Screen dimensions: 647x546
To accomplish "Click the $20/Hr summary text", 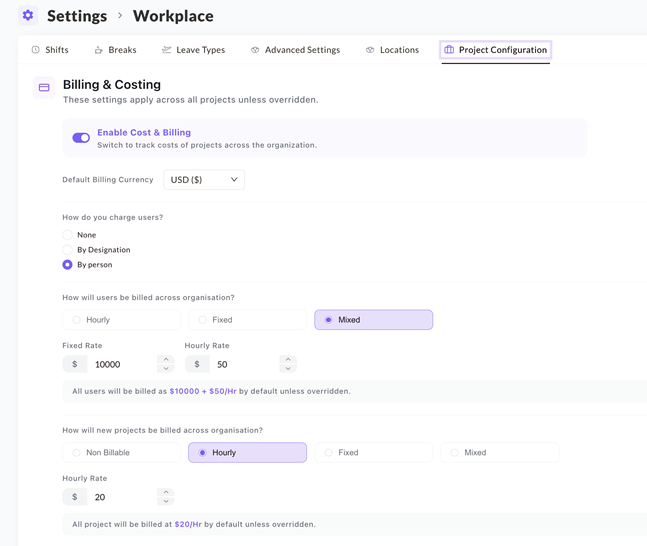I will pyautogui.click(x=188, y=524).
